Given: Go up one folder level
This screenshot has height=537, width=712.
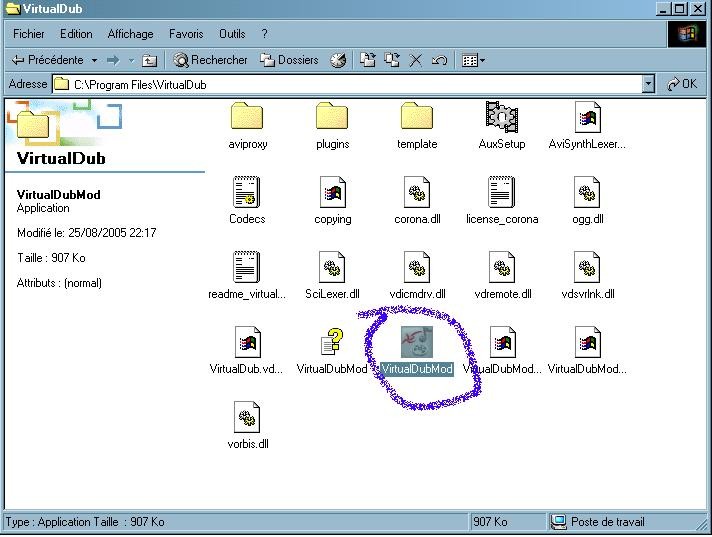Looking at the screenshot, I should tap(149, 60).
